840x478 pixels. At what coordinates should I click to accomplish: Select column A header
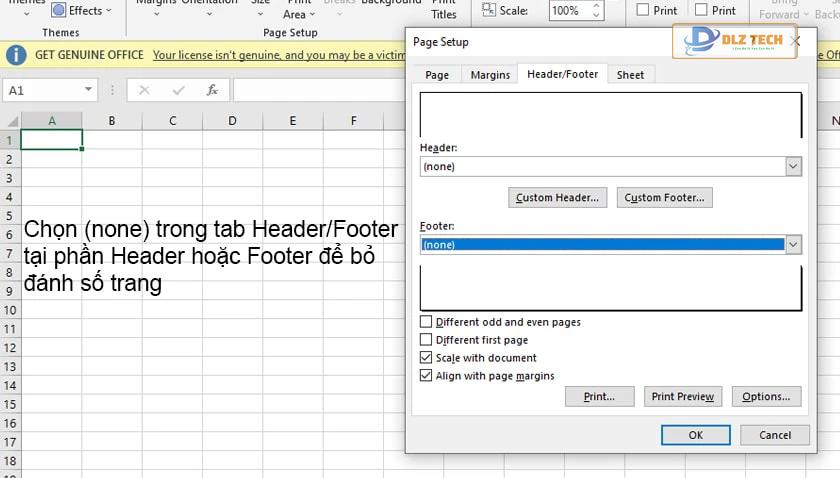click(x=52, y=121)
